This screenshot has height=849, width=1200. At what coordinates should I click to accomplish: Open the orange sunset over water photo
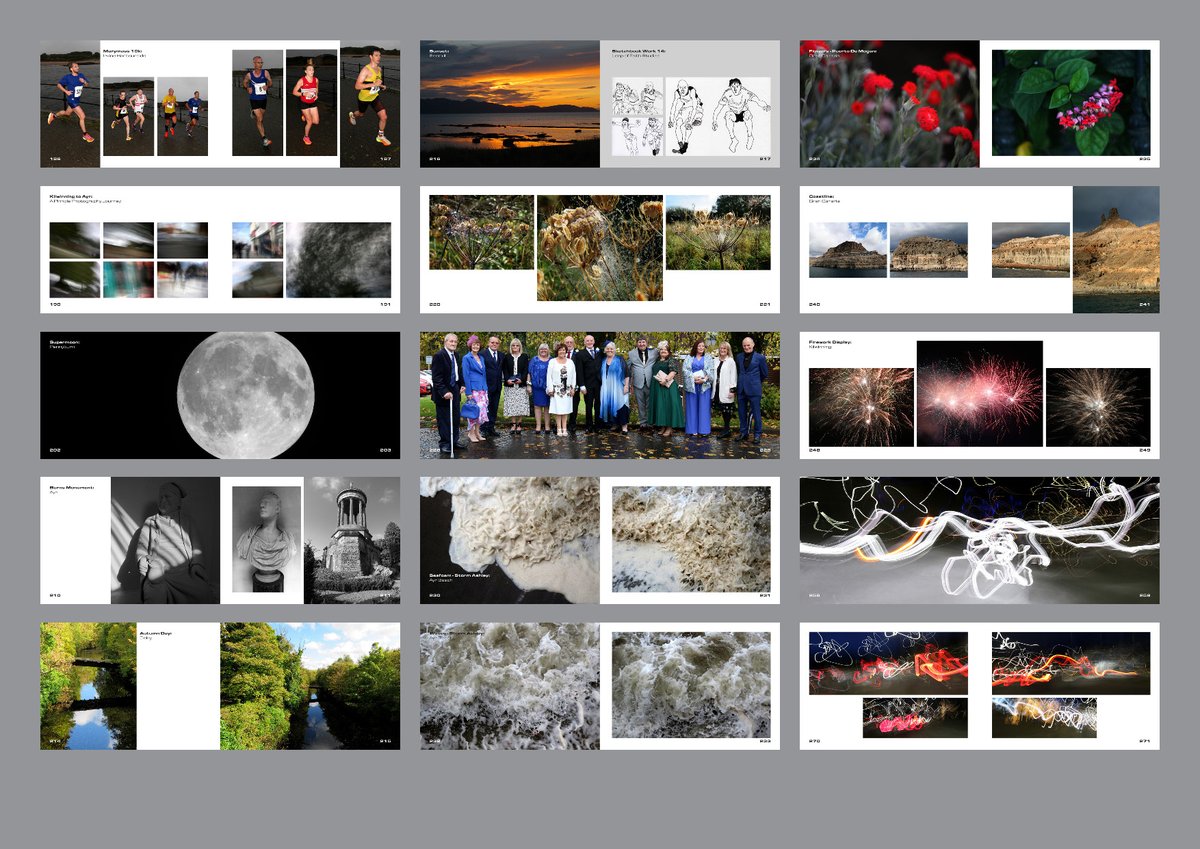click(x=510, y=104)
